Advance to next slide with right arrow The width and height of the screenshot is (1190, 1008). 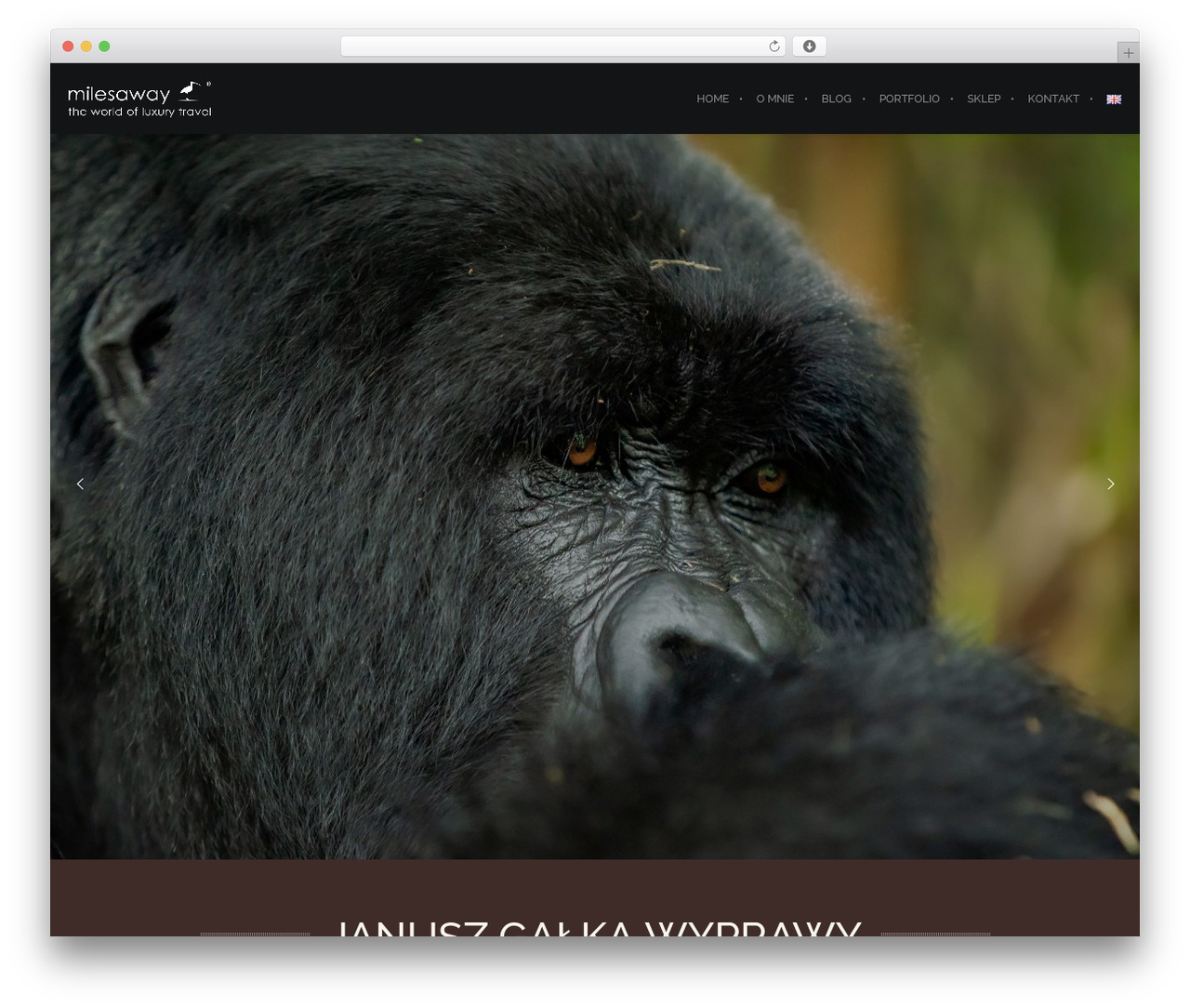click(1110, 484)
